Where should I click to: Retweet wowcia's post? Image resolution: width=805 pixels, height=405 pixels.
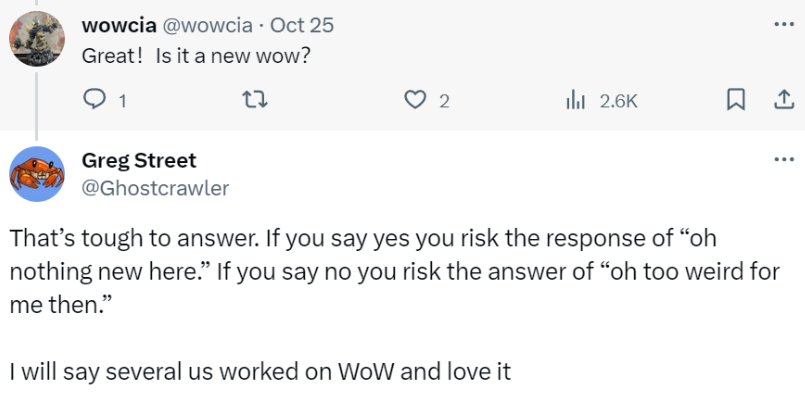coord(255,100)
